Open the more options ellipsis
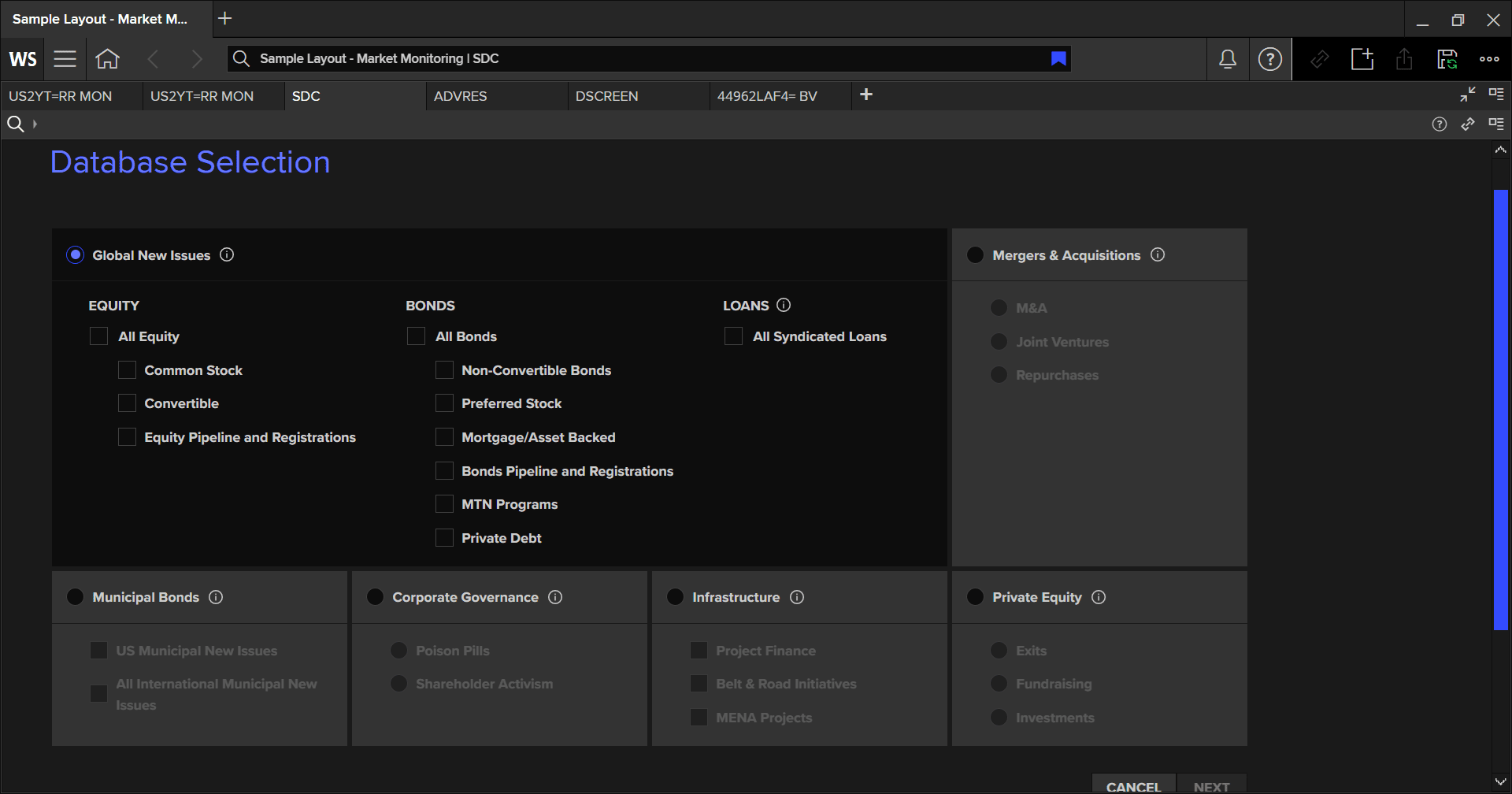The height and width of the screenshot is (794, 1512). (x=1489, y=59)
